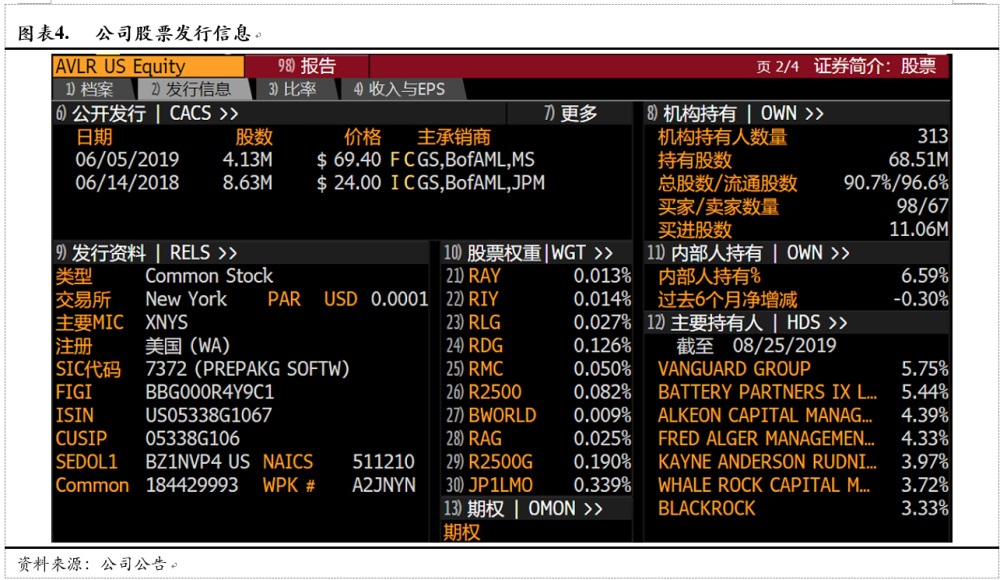This screenshot has width=1000, height=580.
Task: Select index row 30) JP1LMO
Action: point(538,485)
